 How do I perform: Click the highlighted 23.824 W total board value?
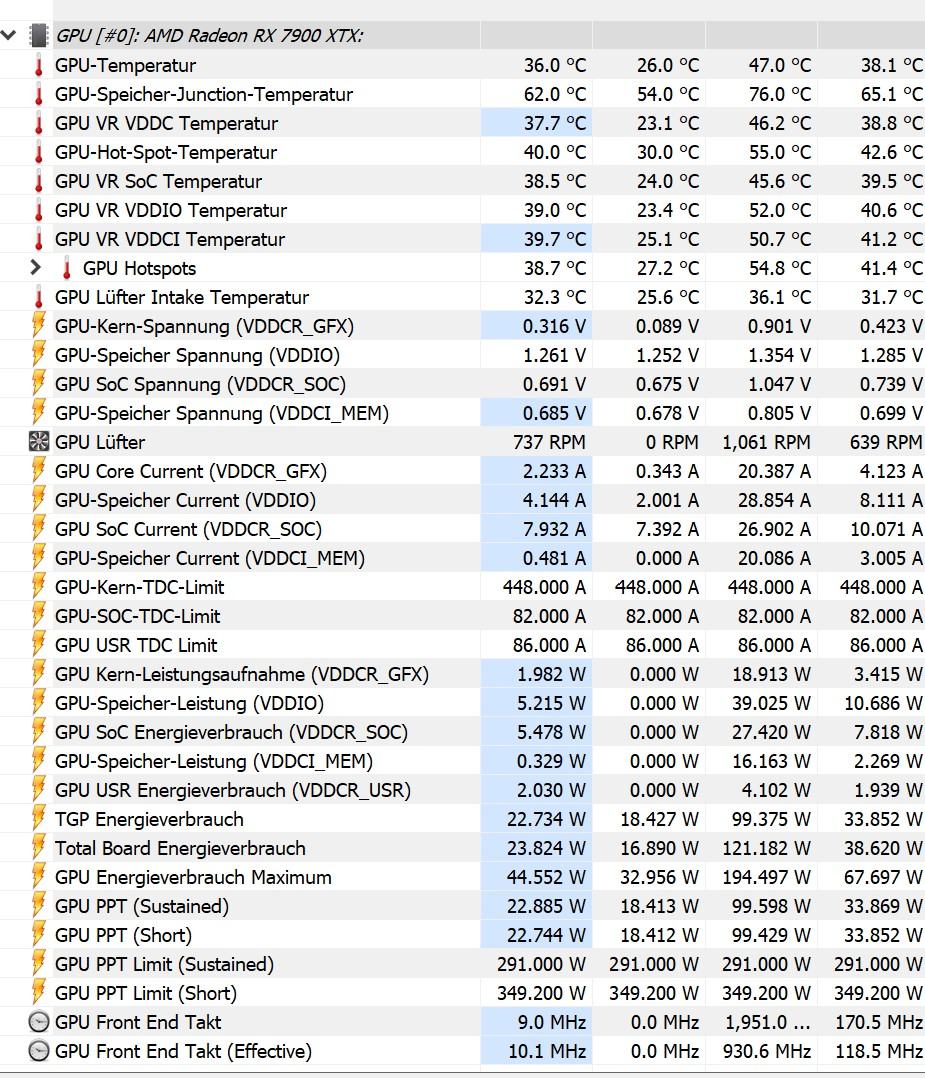coord(547,848)
